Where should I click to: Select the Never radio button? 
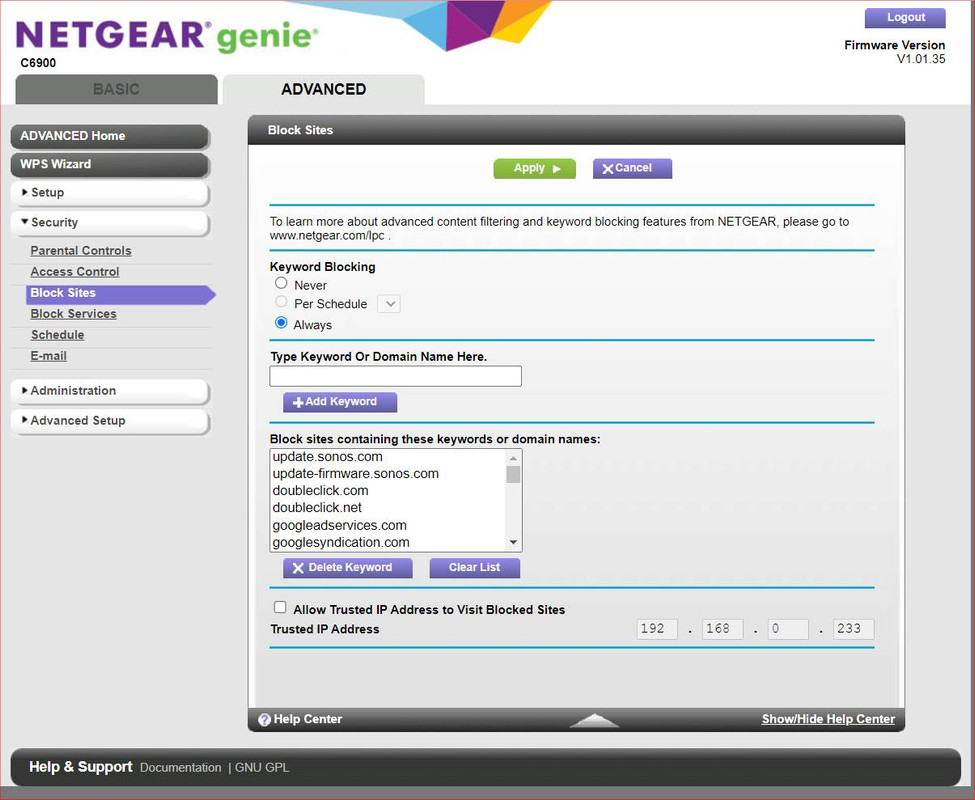tap(281, 283)
